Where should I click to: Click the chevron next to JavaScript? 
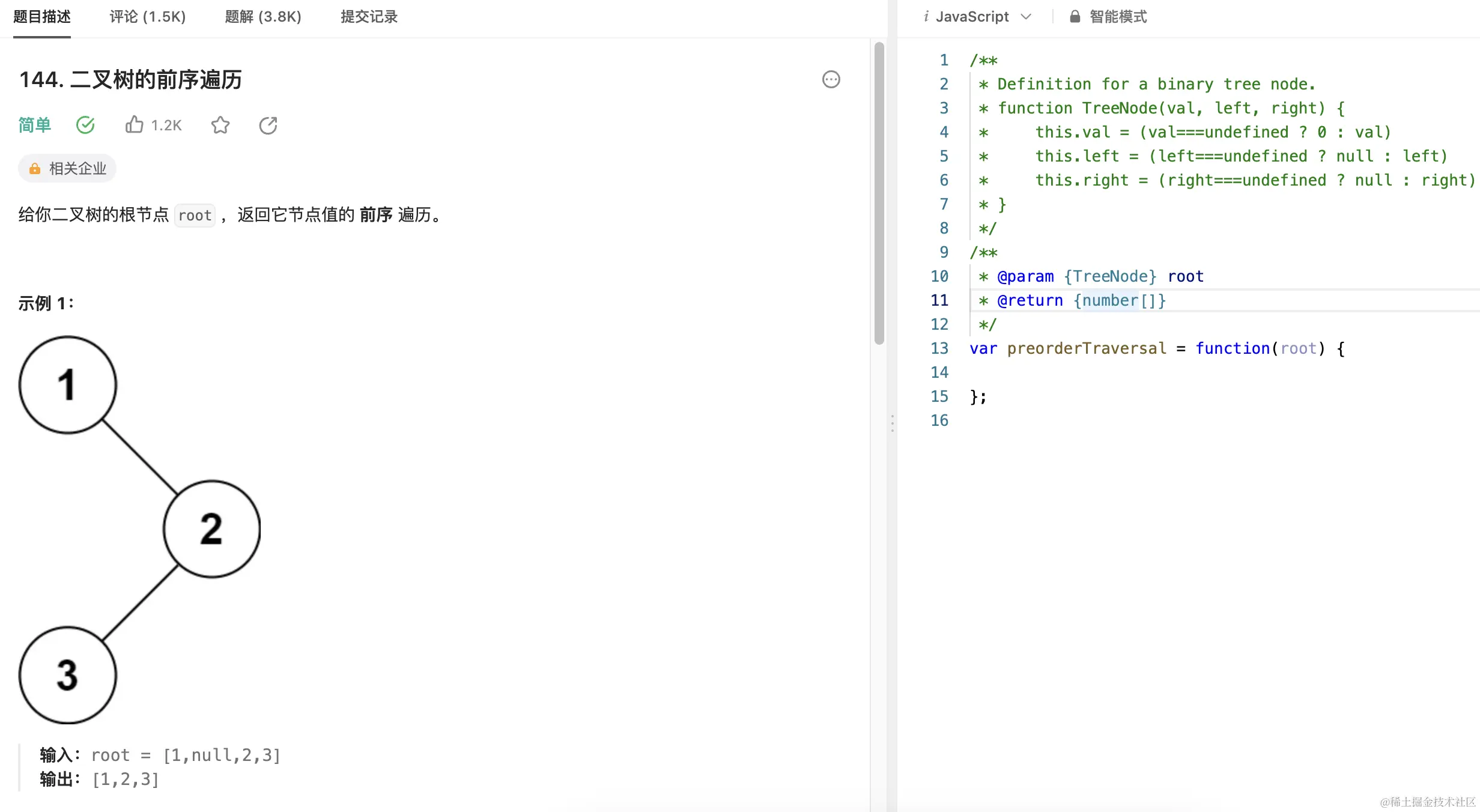click(x=1026, y=17)
